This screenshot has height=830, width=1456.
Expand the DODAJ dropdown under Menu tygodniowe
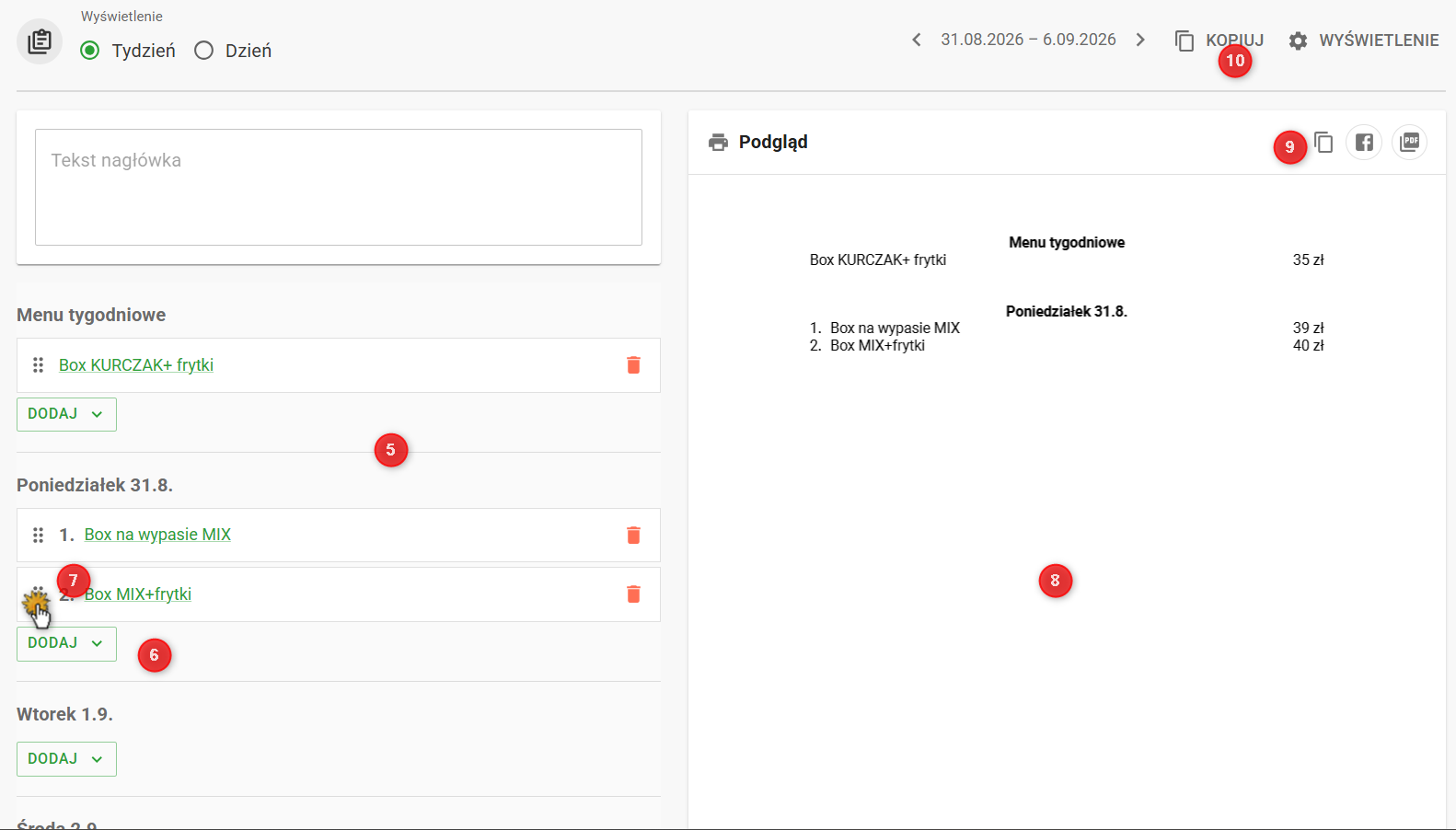point(66,414)
